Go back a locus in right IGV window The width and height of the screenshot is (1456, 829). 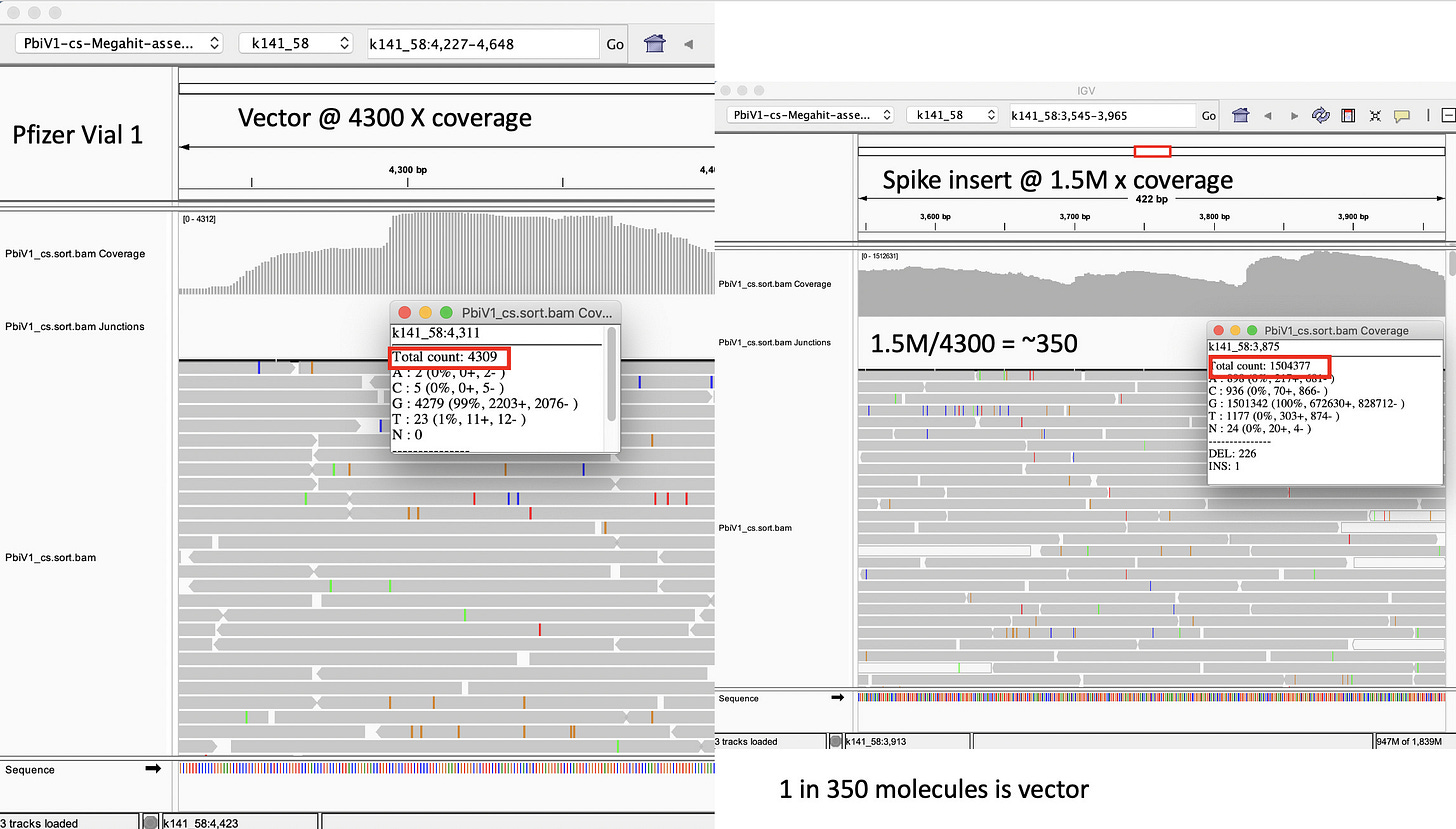[x=1269, y=115]
